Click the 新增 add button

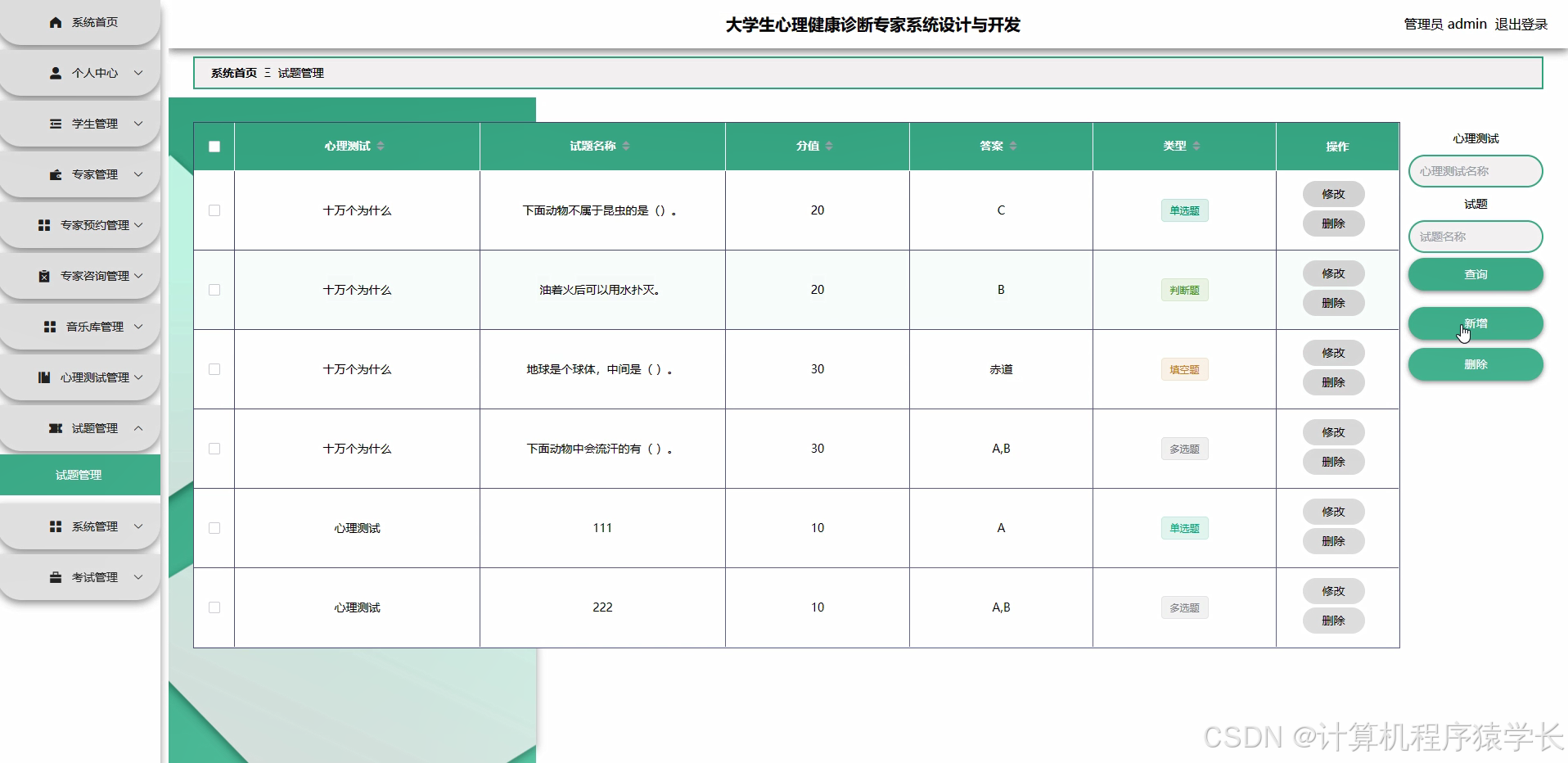[1475, 323]
